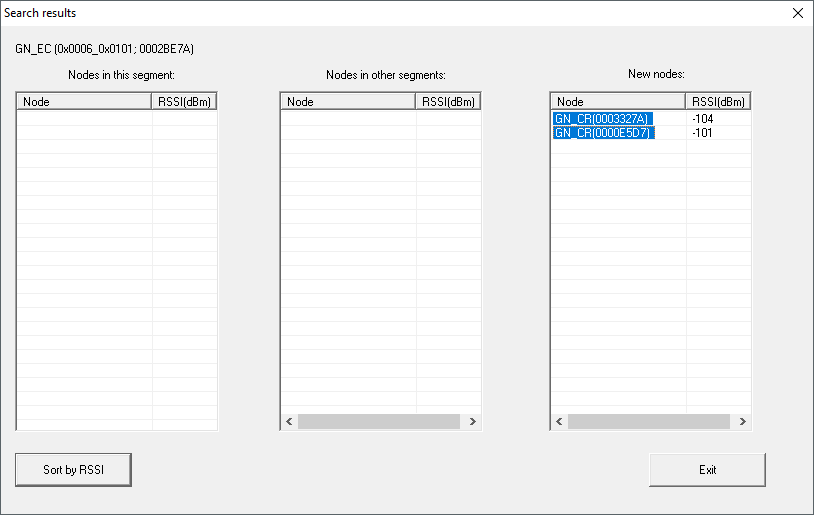Viewport: 814px width, 515px height.
Task: Click the Sort by RSSI button
Action: click(x=73, y=470)
